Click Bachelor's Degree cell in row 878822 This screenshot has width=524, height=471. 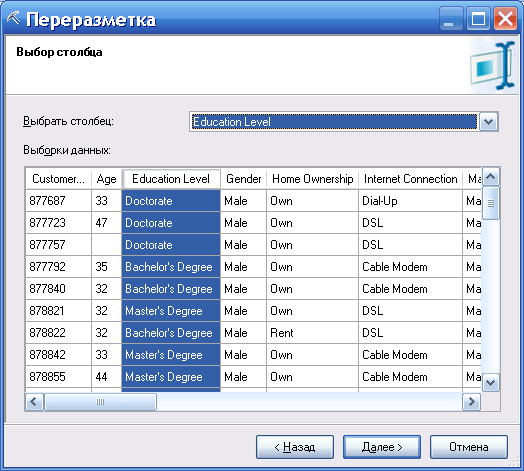(171, 333)
